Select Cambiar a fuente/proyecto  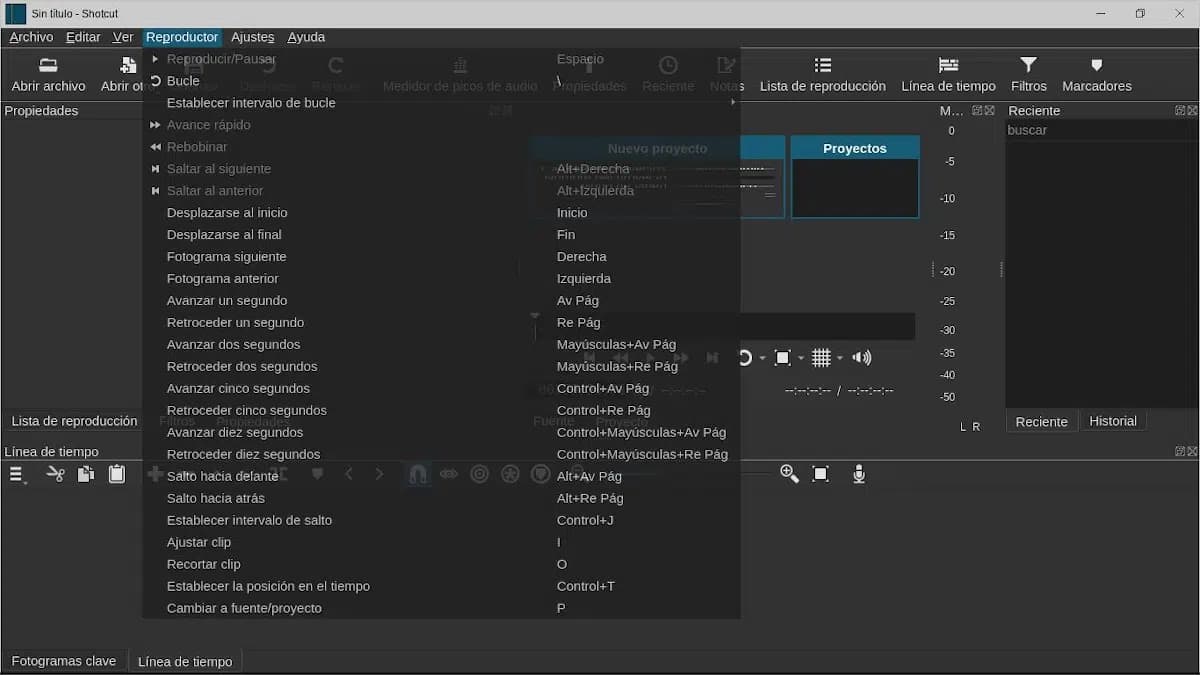[x=441, y=609]
